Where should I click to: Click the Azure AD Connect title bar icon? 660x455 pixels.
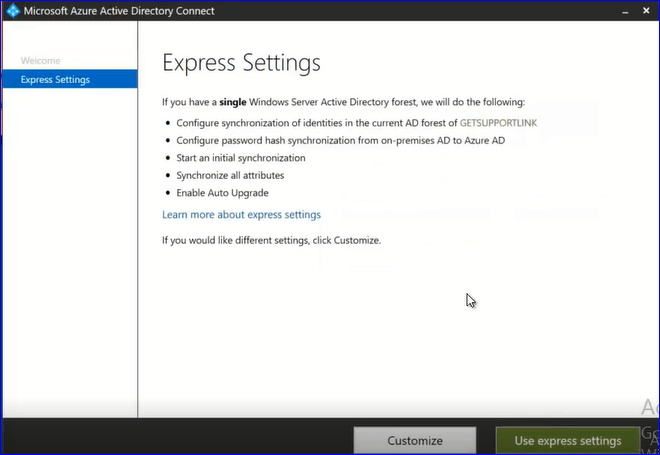[x=13, y=11]
